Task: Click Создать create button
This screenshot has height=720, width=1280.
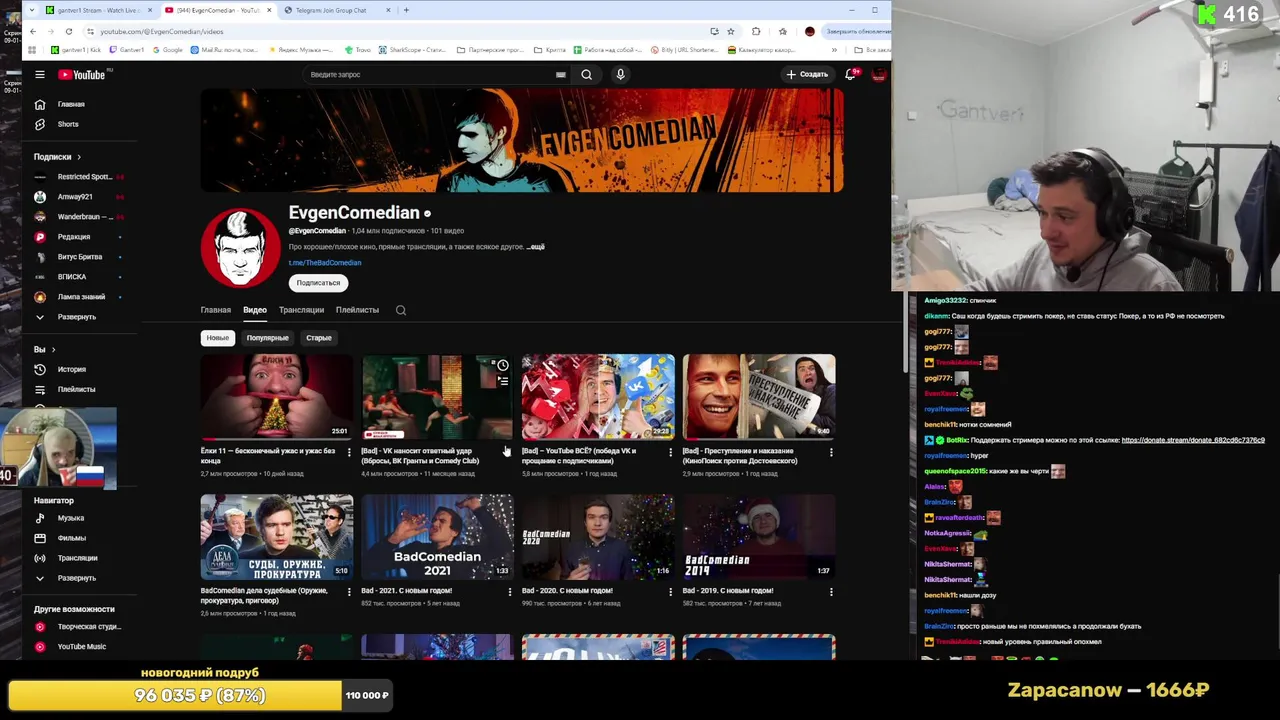Action: click(x=807, y=74)
